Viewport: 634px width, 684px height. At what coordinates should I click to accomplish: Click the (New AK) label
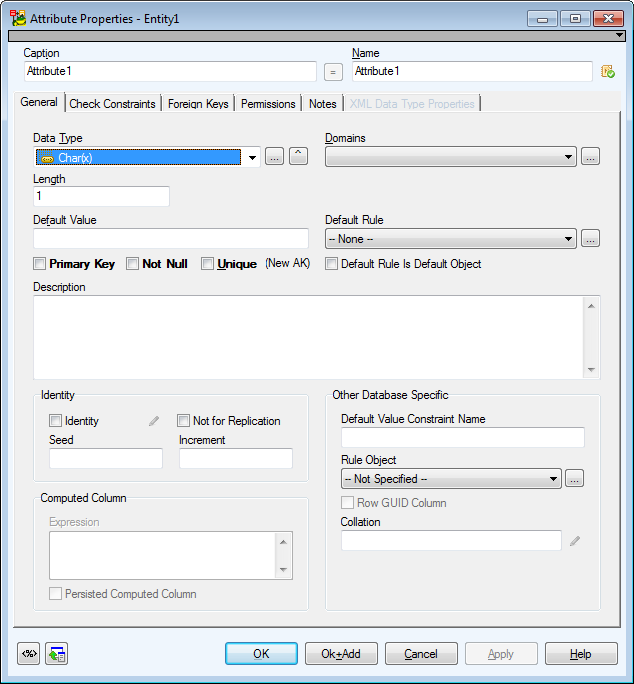288,263
